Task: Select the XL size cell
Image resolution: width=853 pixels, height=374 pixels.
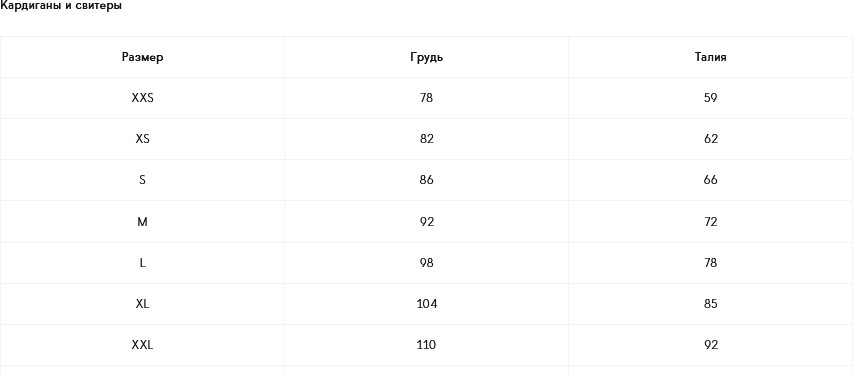Action: (x=143, y=303)
